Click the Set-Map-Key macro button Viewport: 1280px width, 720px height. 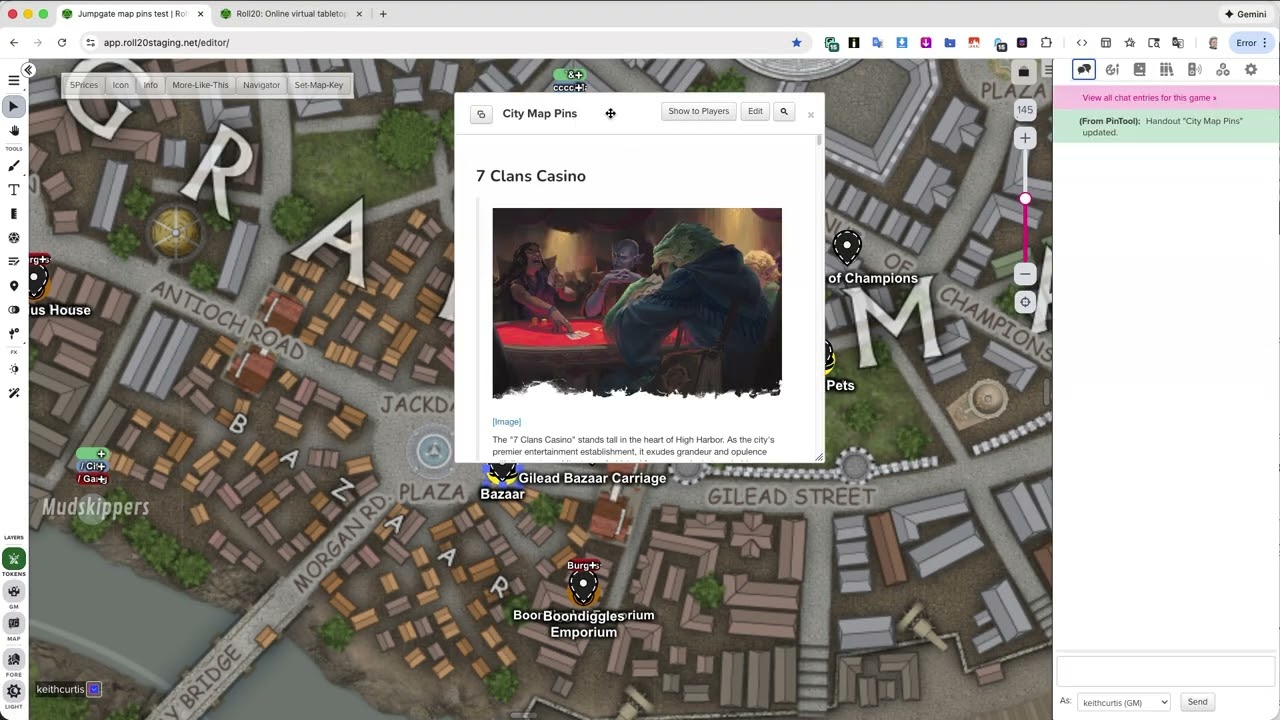[319, 85]
